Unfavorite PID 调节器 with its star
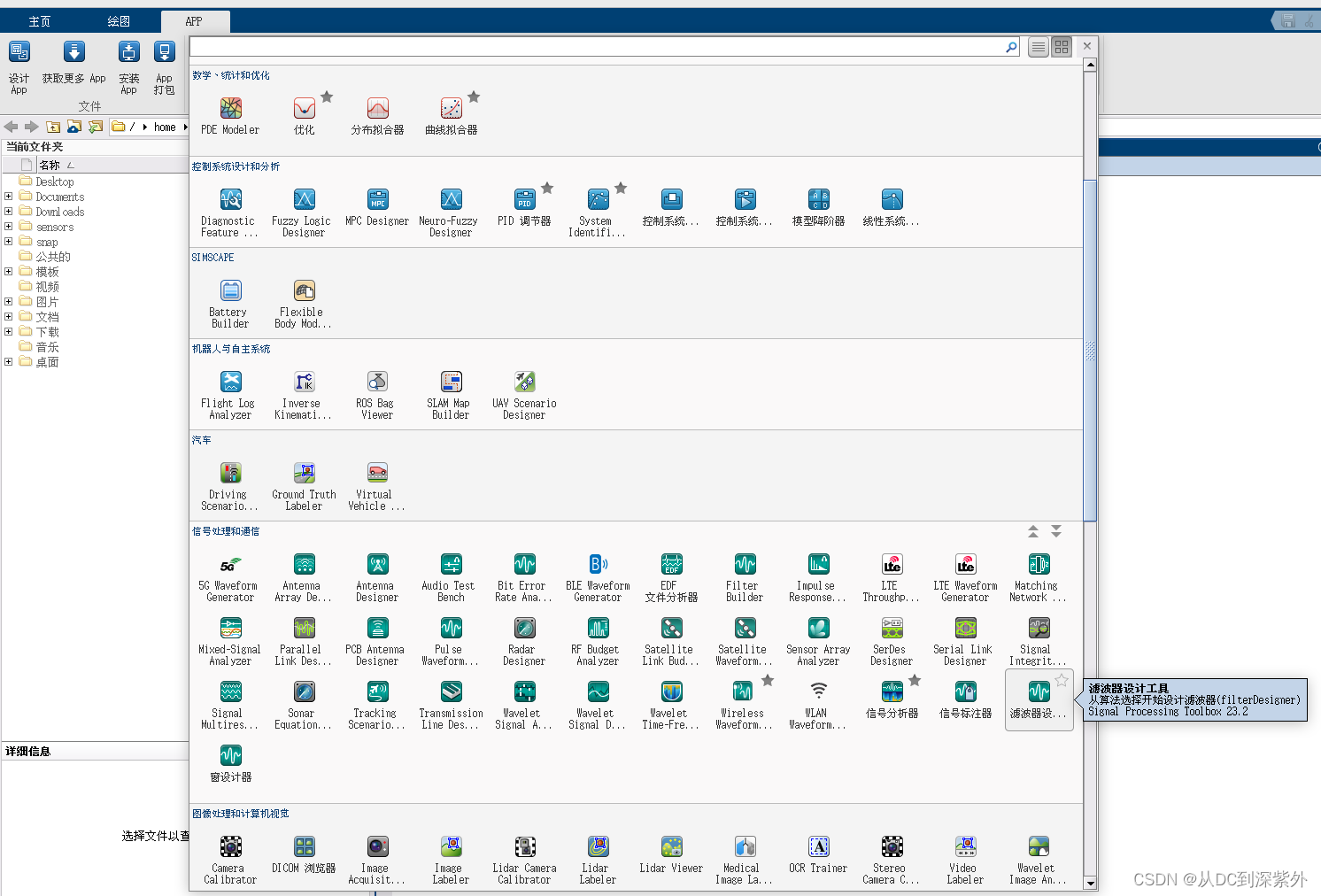The height and width of the screenshot is (896, 1321). coord(547,188)
